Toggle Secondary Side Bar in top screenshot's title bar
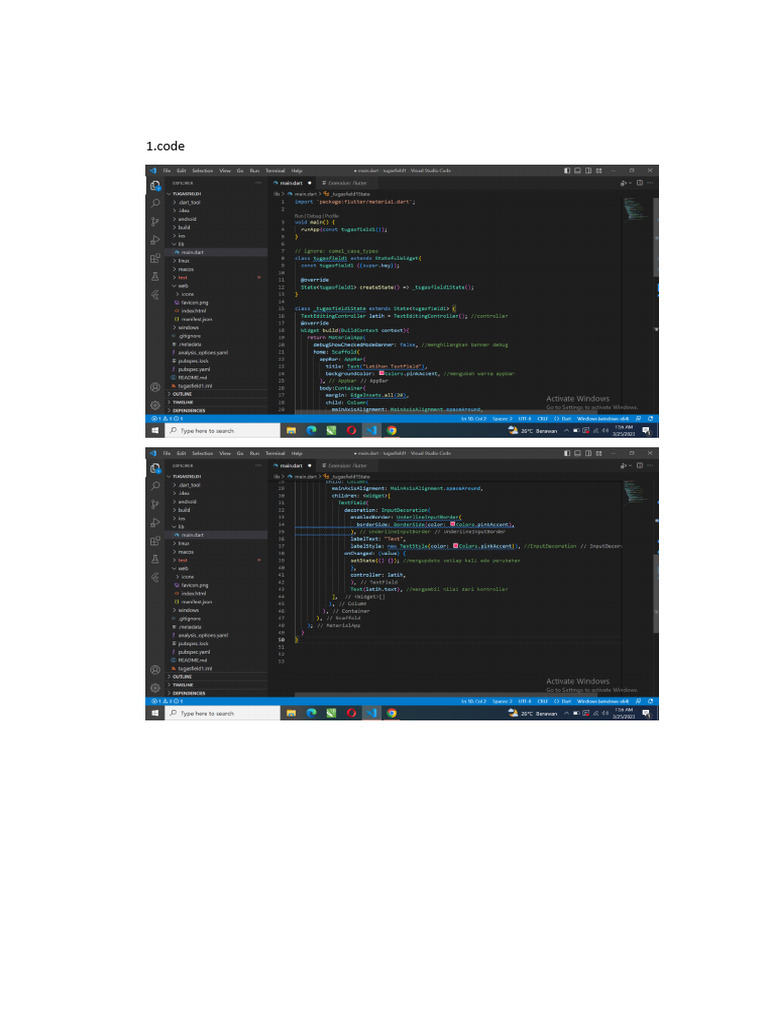Viewport: 768px width, 1024px height. pyautogui.click(x=588, y=170)
